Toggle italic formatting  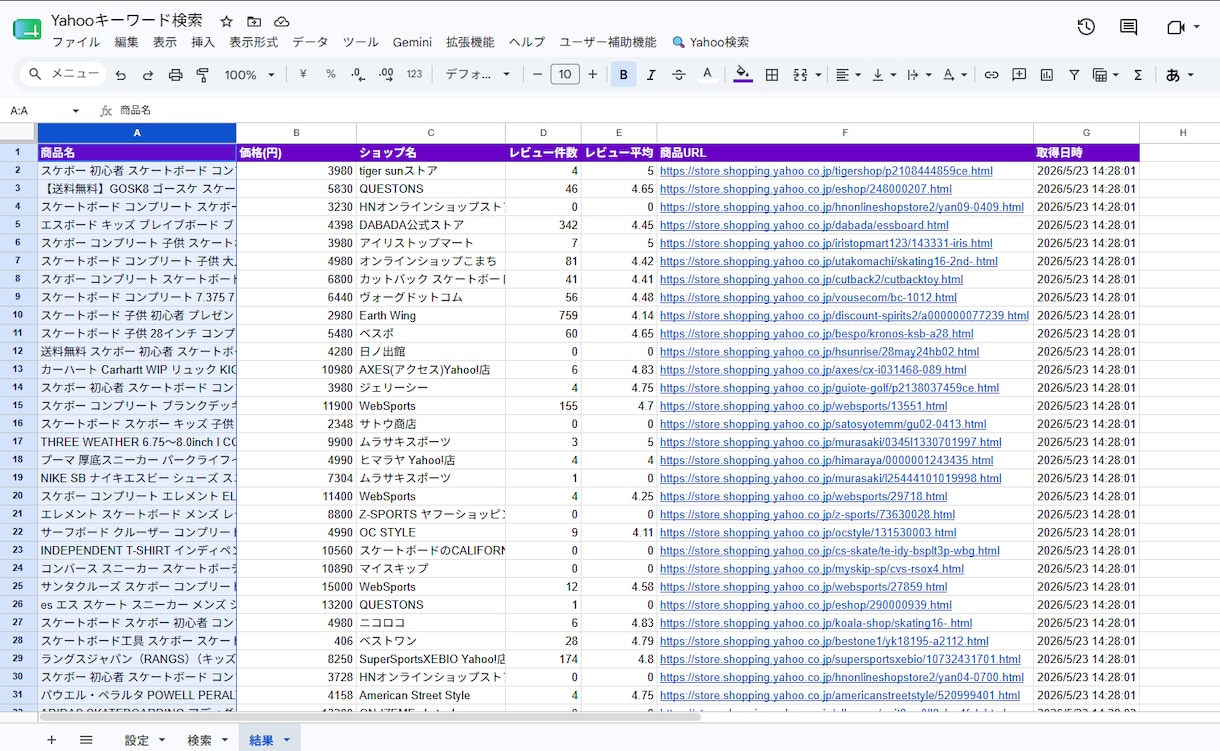[x=652, y=74]
